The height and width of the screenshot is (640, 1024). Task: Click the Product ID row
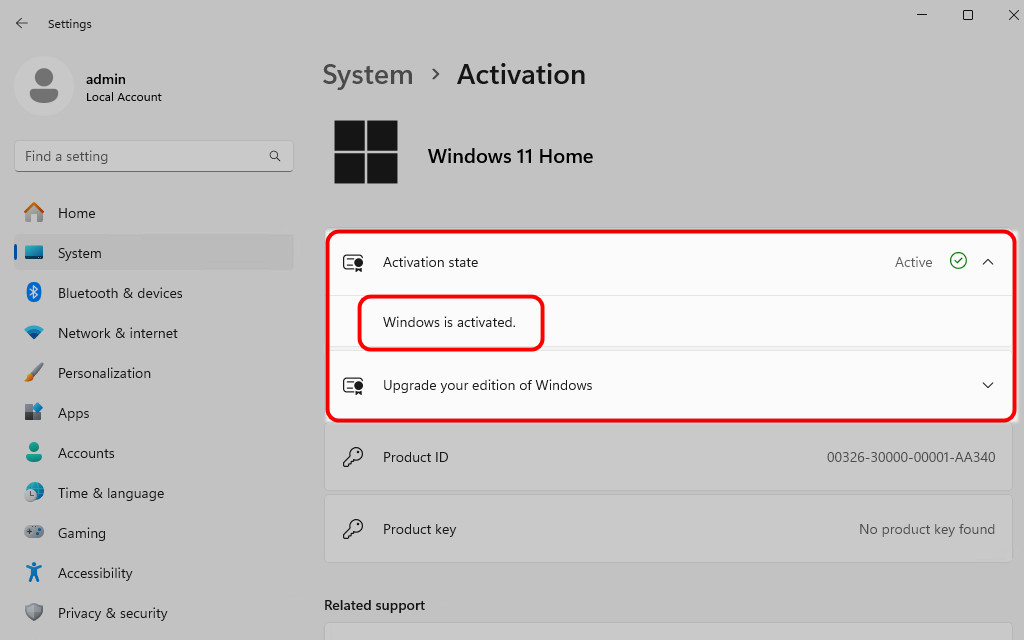pyautogui.click(x=668, y=457)
